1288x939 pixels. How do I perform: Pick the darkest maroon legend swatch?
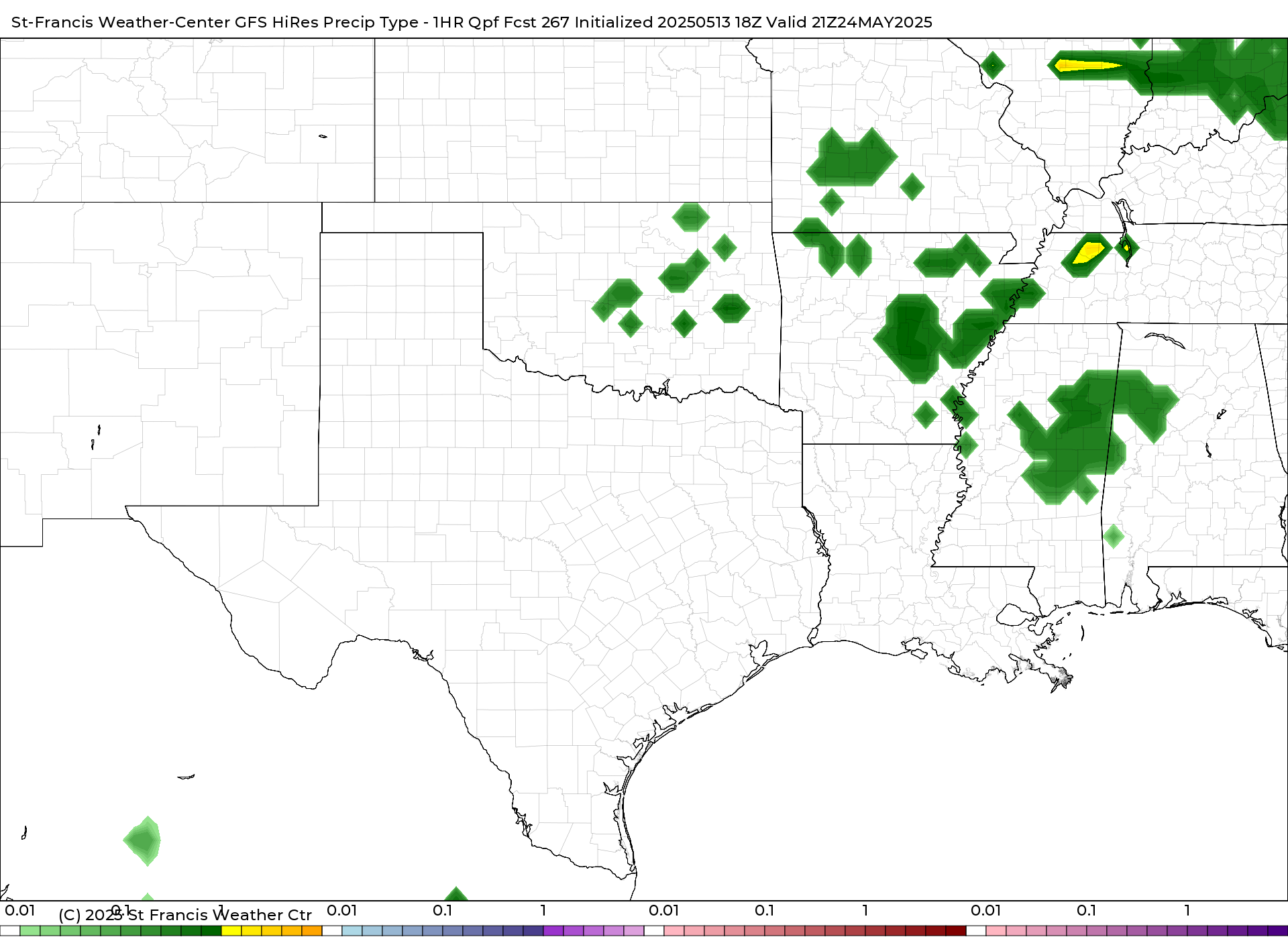(956, 931)
